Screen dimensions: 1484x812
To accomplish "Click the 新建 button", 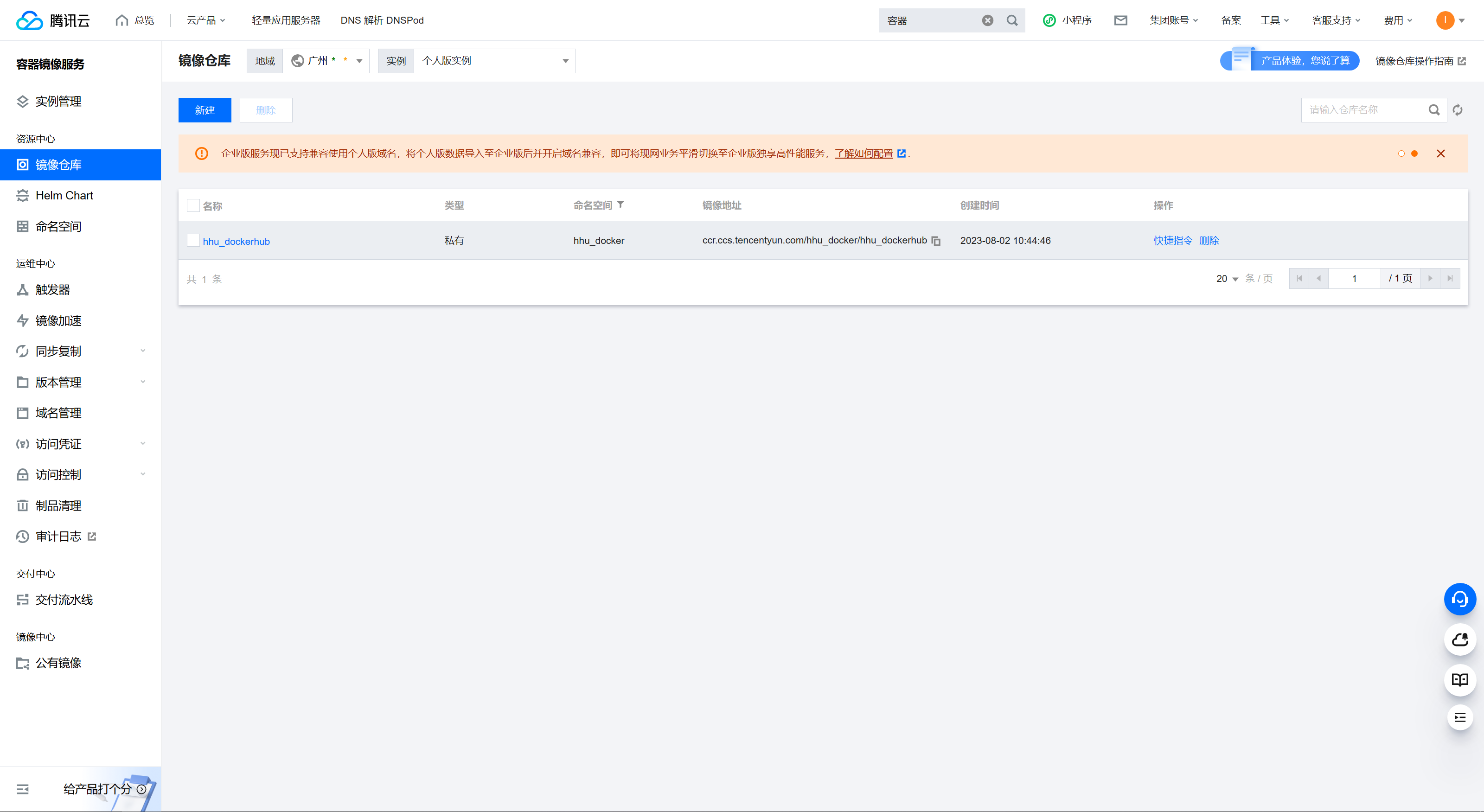I will pos(205,110).
